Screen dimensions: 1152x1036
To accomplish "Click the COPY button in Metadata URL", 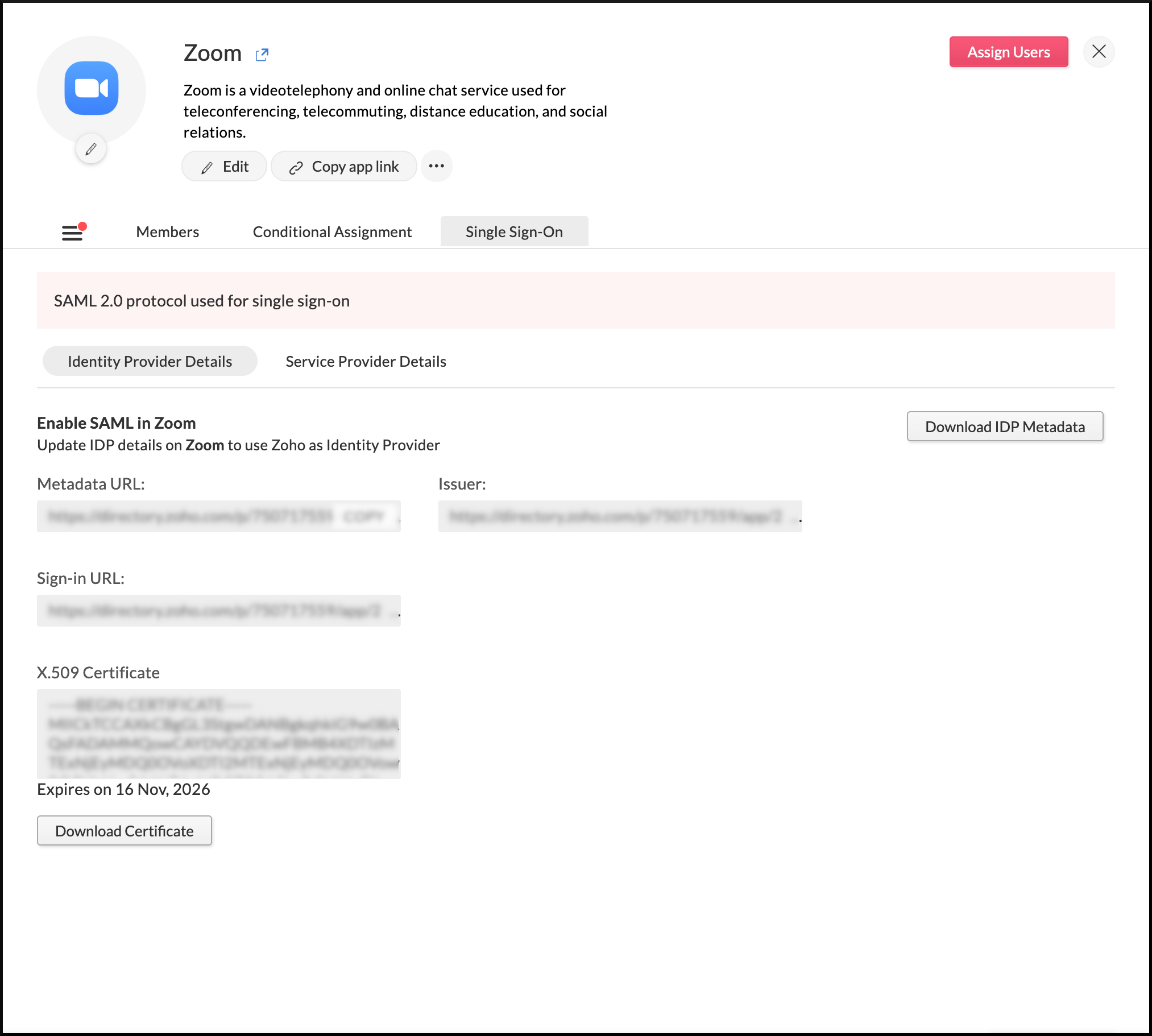I will pyautogui.click(x=364, y=516).
